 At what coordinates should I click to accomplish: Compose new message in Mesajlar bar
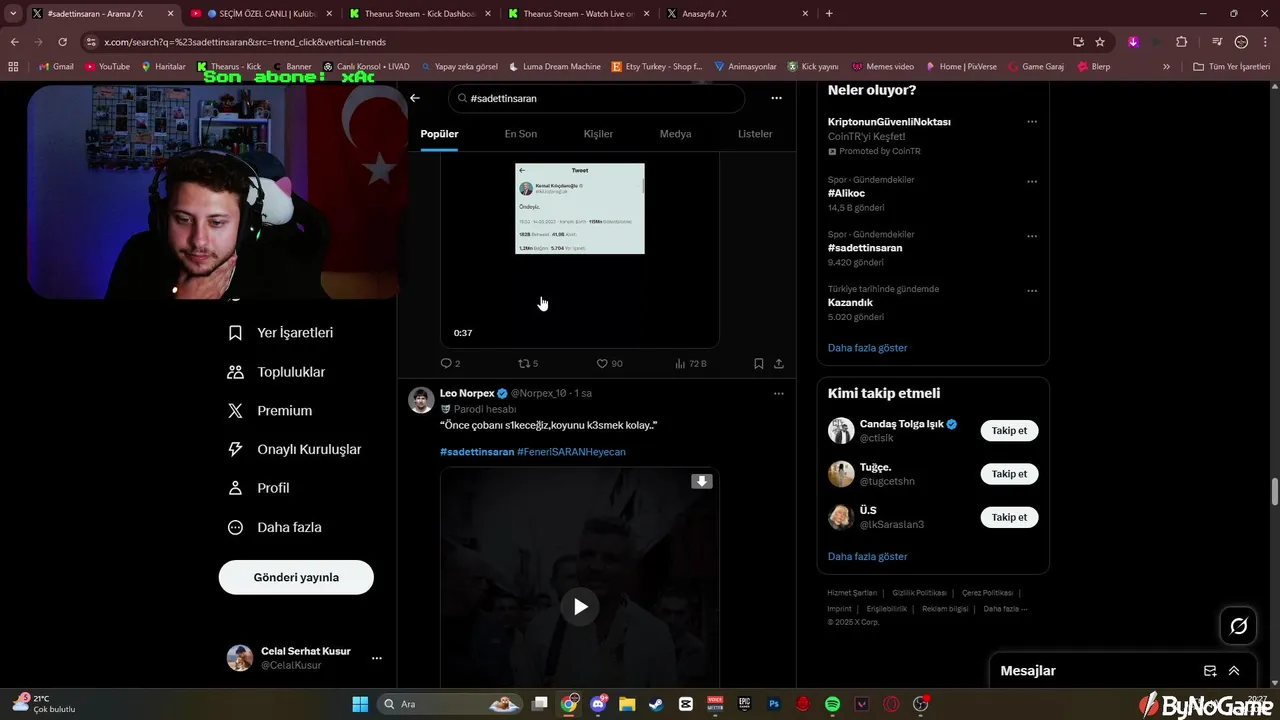click(1210, 671)
